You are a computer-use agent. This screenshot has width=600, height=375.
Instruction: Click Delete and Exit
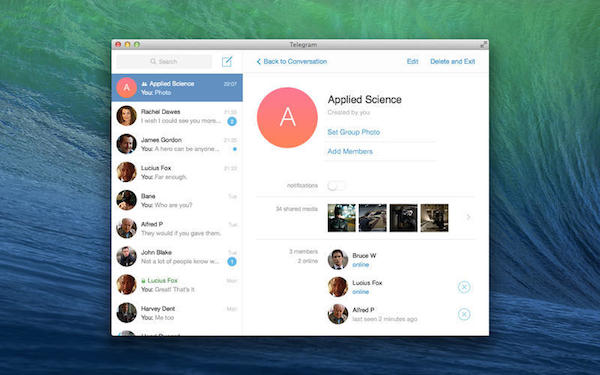pyautogui.click(x=453, y=61)
